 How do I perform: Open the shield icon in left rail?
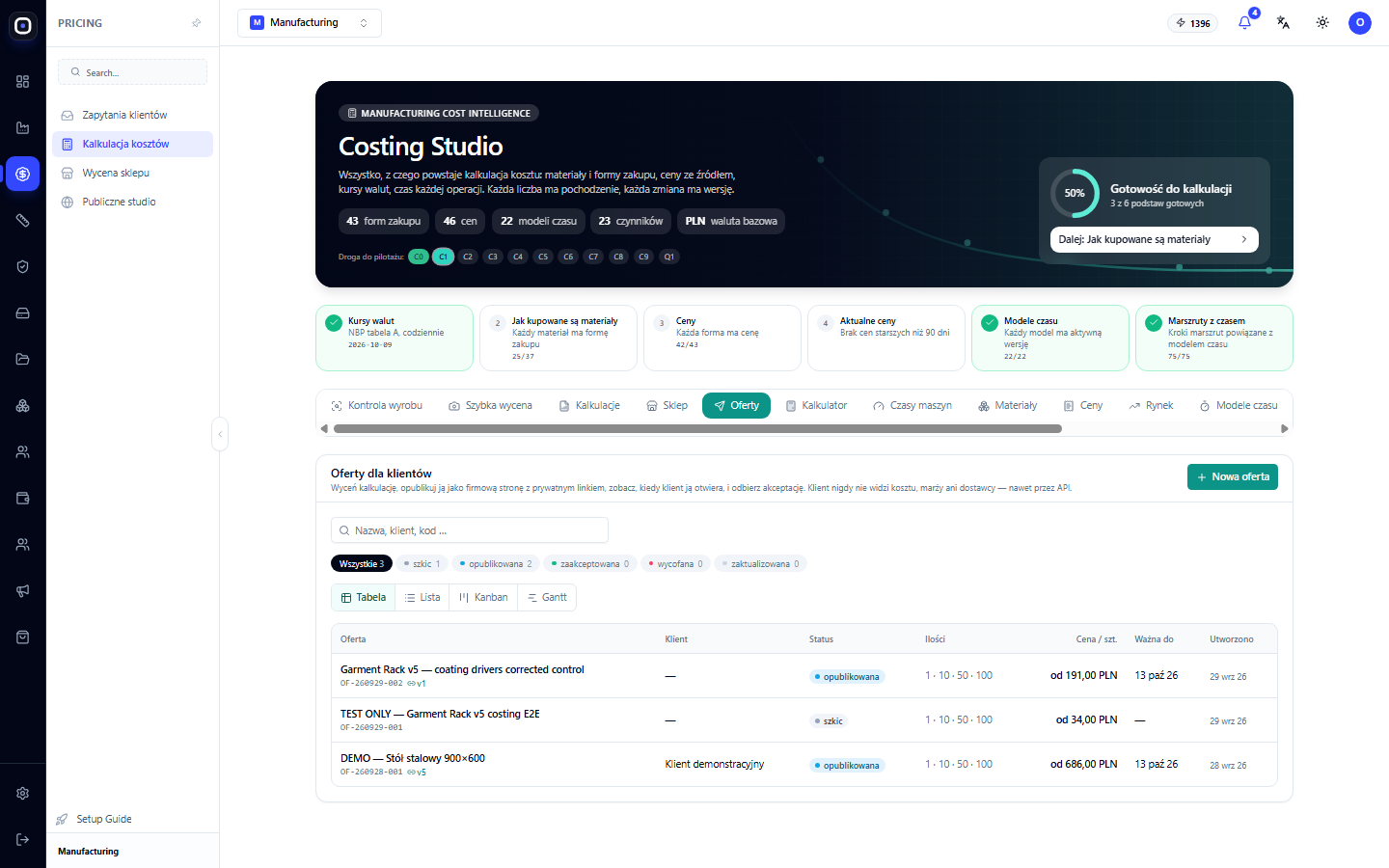[x=23, y=267]
